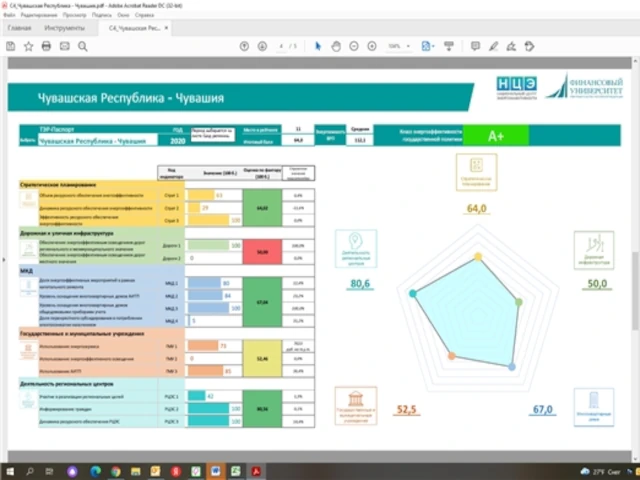
Task: Click the read mode keyboard icon
Action: point(449,46)
